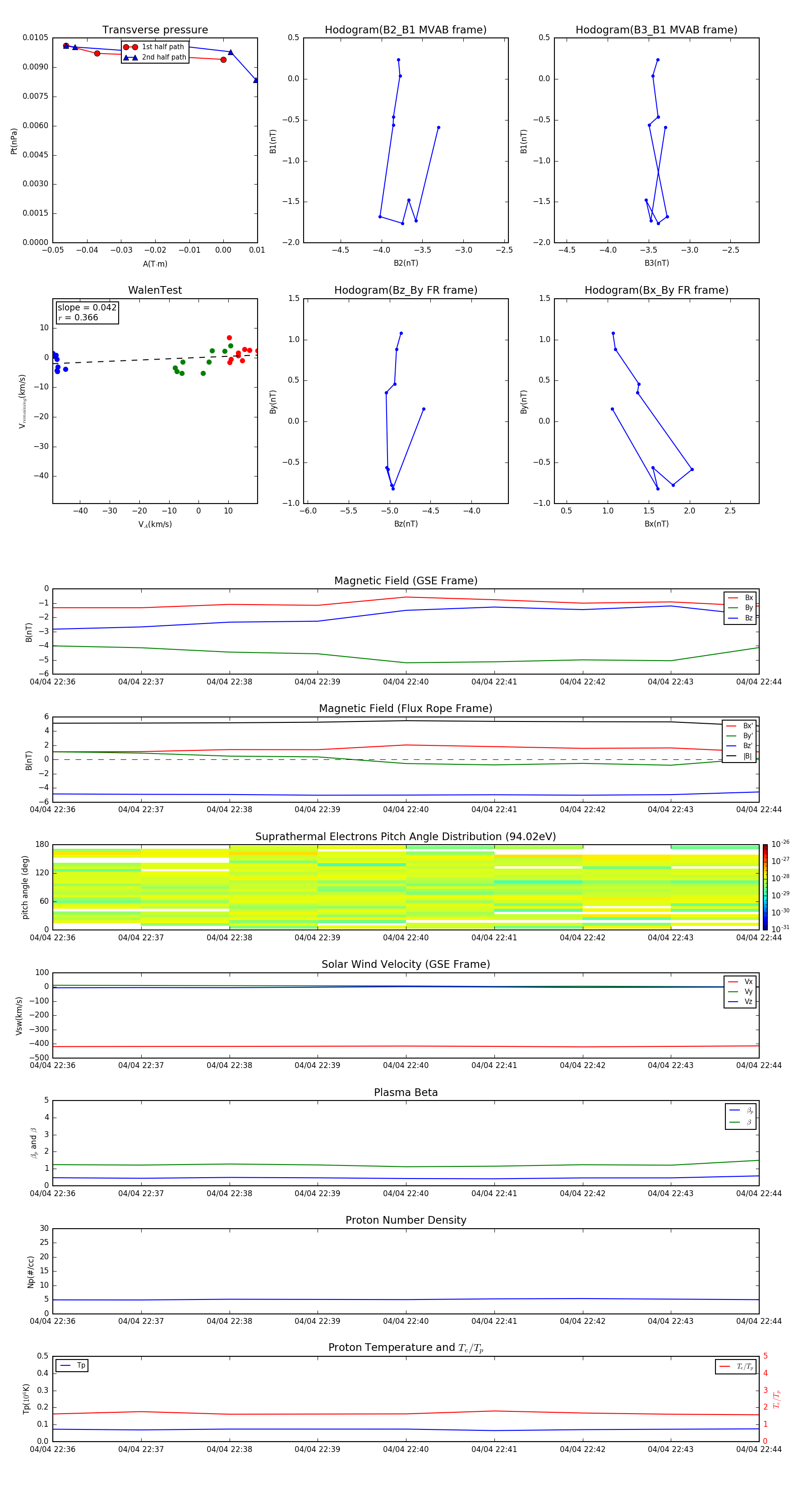Screen dimensions: 812x1489
Task: Click the pitch angle colorbar scale
Action: click(765, 887)
